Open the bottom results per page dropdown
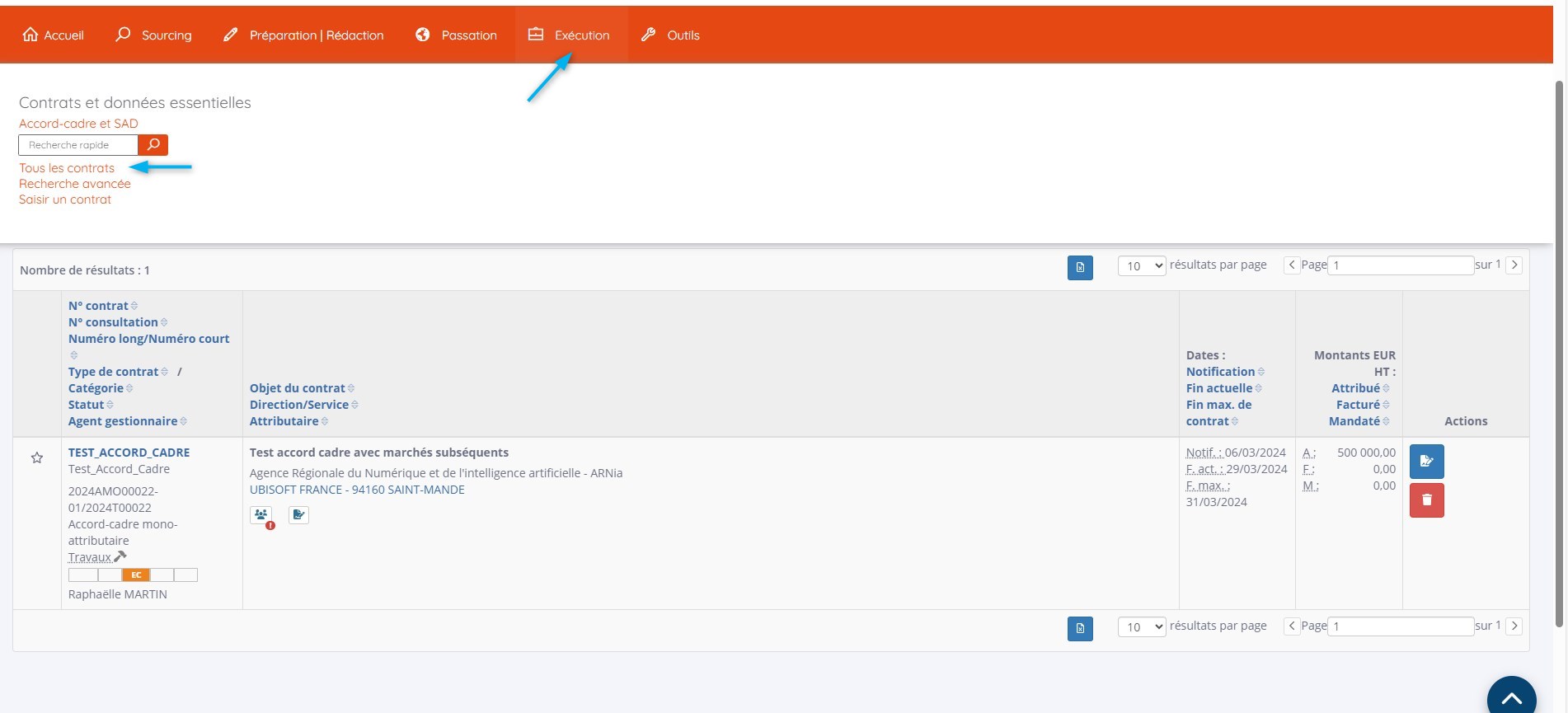Image resolution: width=1568 pixels, height=713 pixels. click(1141, 626)
